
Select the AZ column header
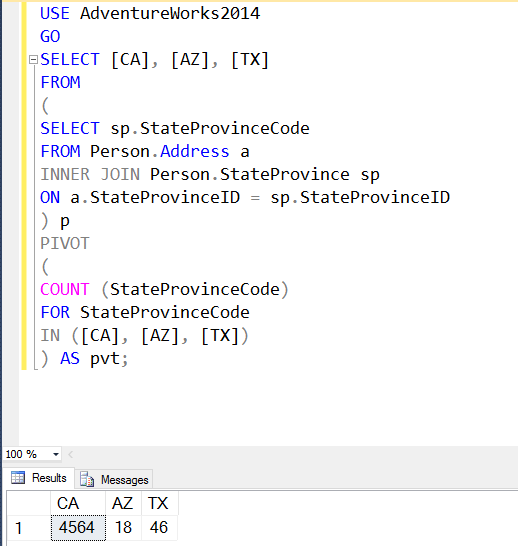tap(123, 504)
